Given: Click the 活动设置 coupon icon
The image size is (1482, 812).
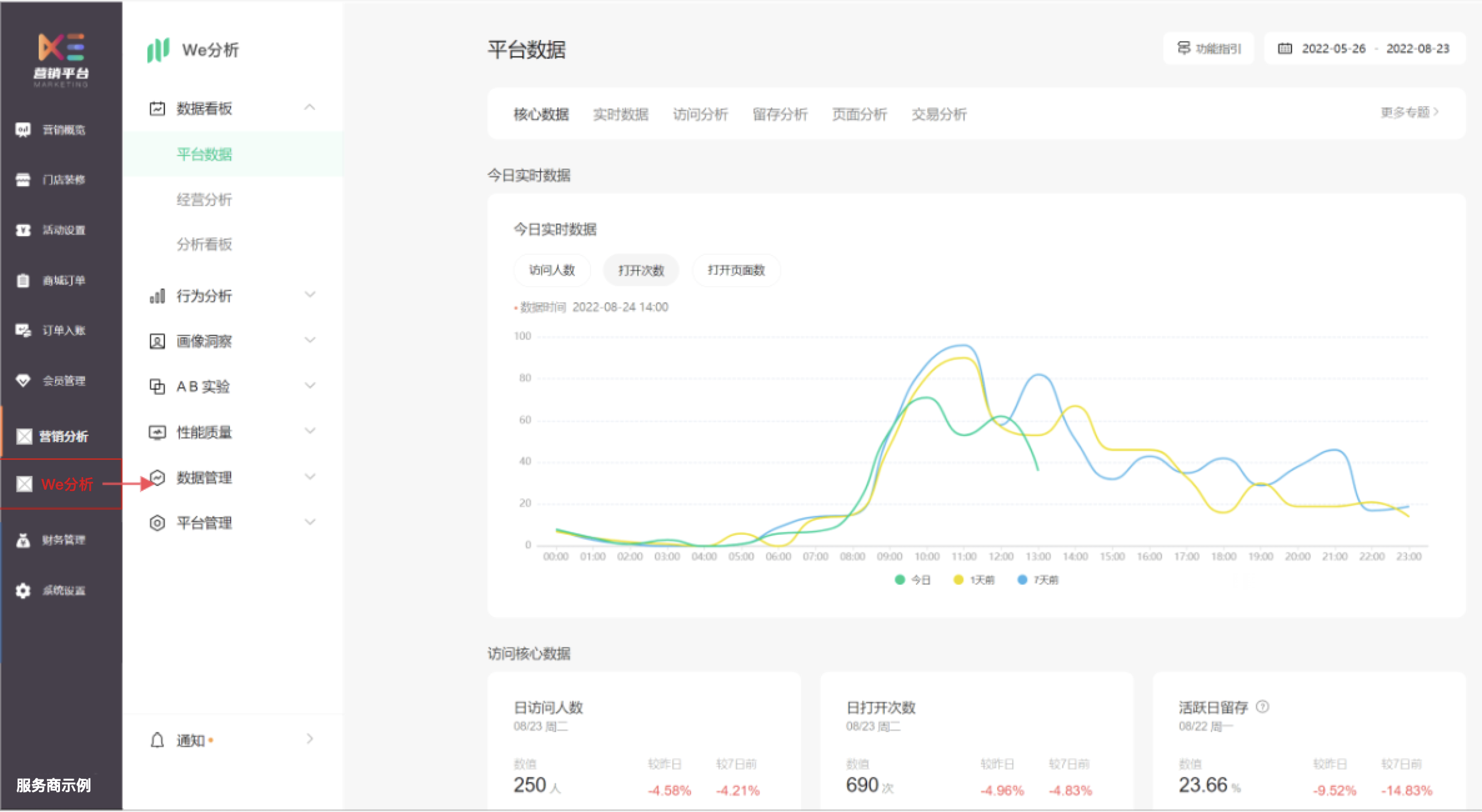Looking at the screenshot, I should click(x=23, y=230).
